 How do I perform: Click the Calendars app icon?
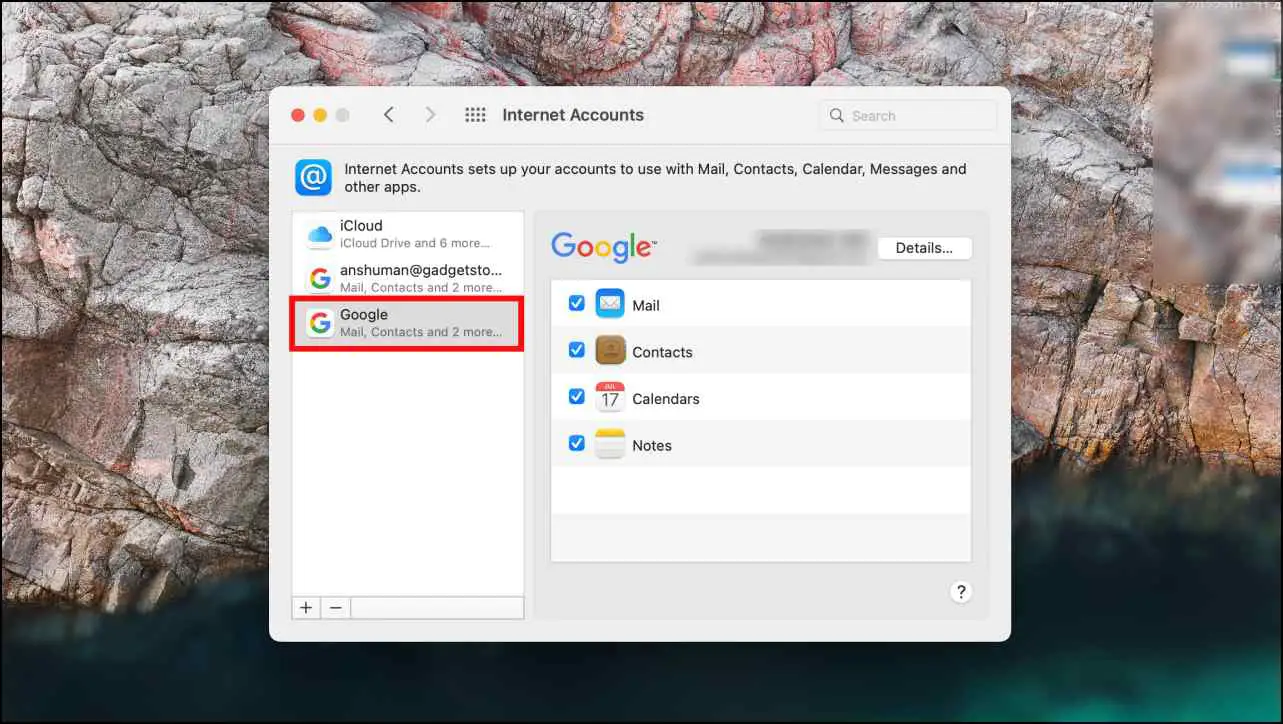tap(610, 397)
